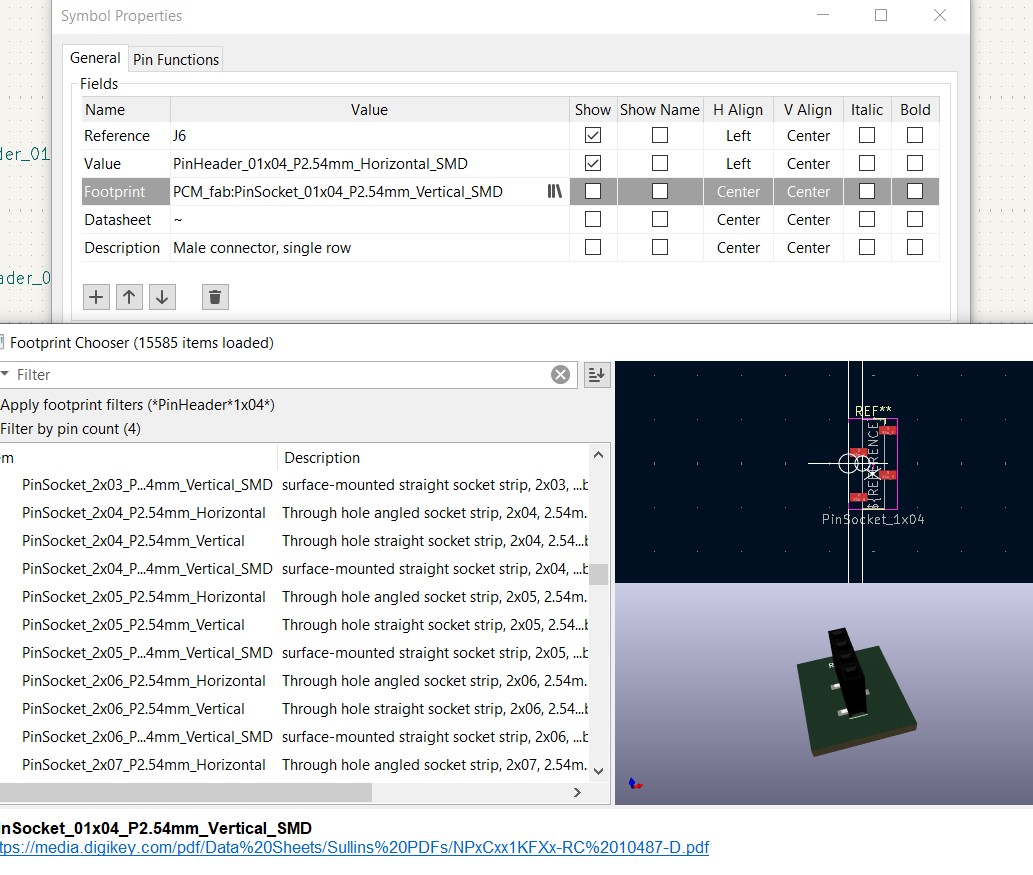1033x875 pixels.
Task: Click the 2D footprint preview canvas
Action: [824, 472]
